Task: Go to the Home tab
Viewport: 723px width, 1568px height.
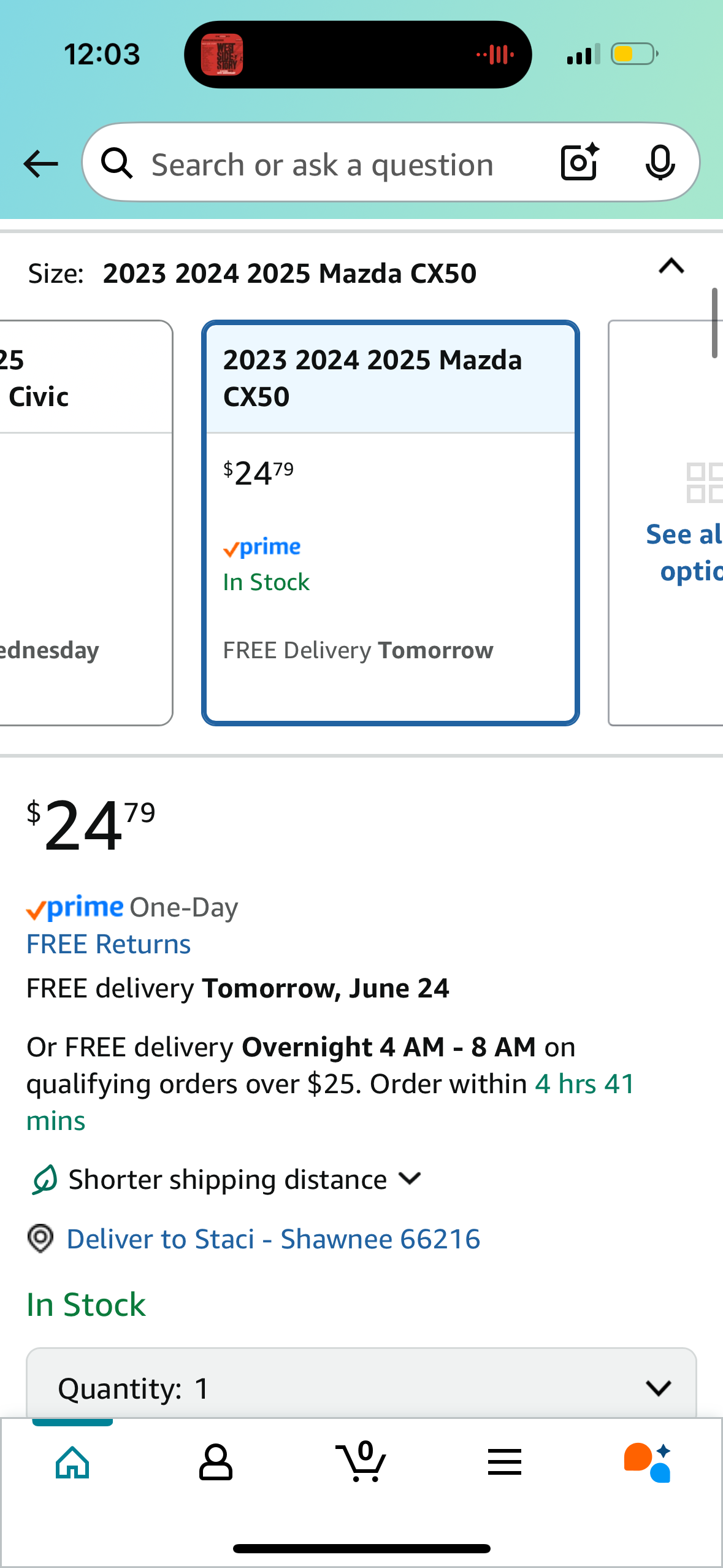Action: tap(72, 1462)
